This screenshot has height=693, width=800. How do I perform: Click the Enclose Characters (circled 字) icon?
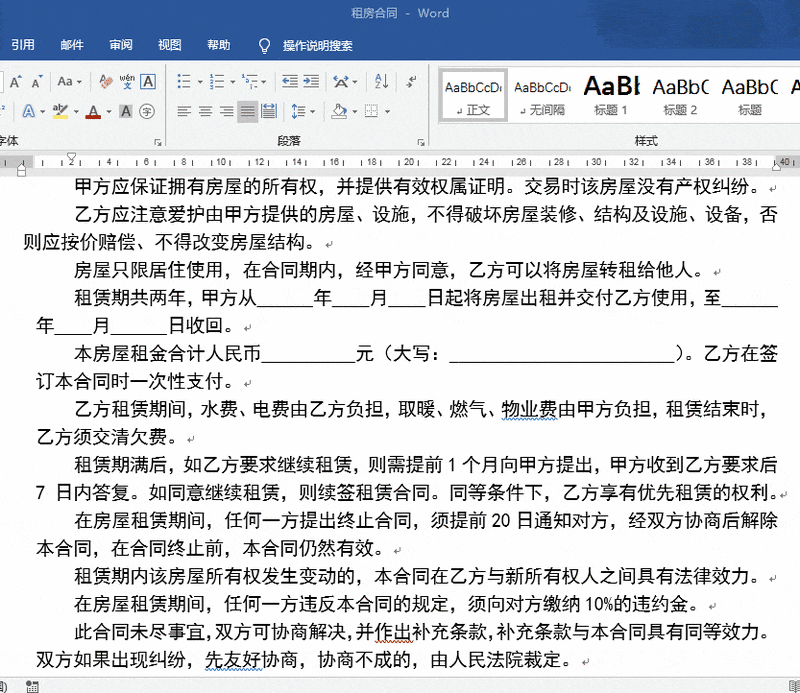(147, 111)
